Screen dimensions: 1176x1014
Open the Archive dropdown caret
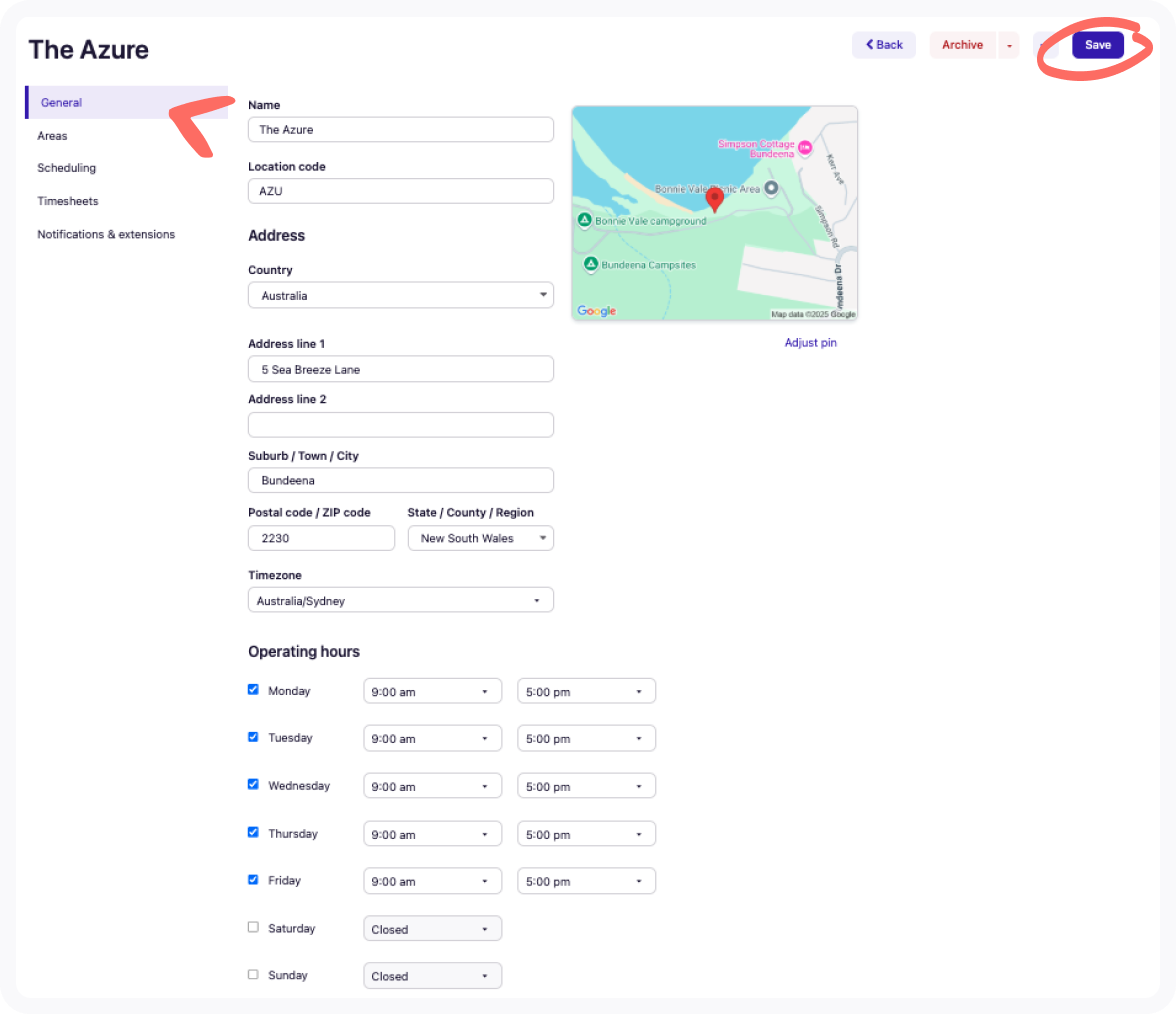pos(1009,45)
